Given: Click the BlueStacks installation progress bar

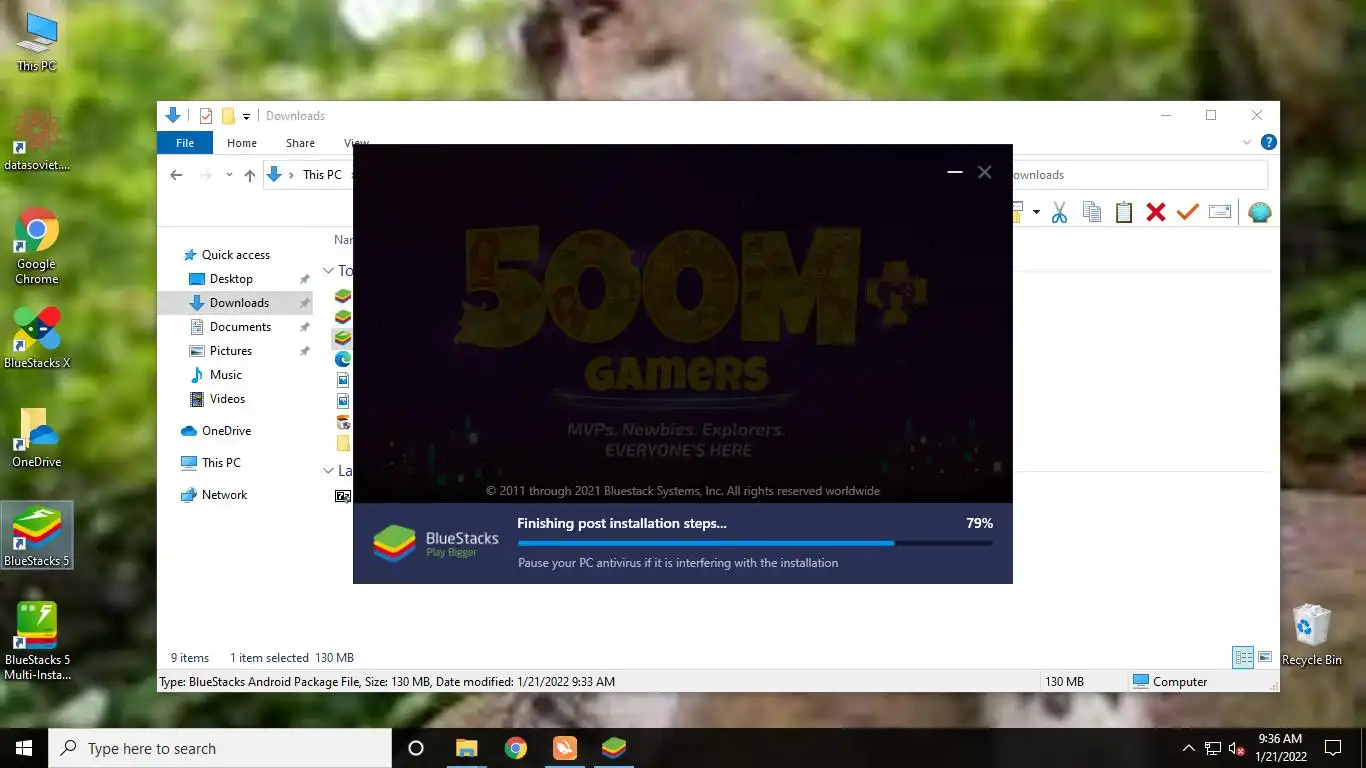Looking at the screenshot, I should [755, 543].
